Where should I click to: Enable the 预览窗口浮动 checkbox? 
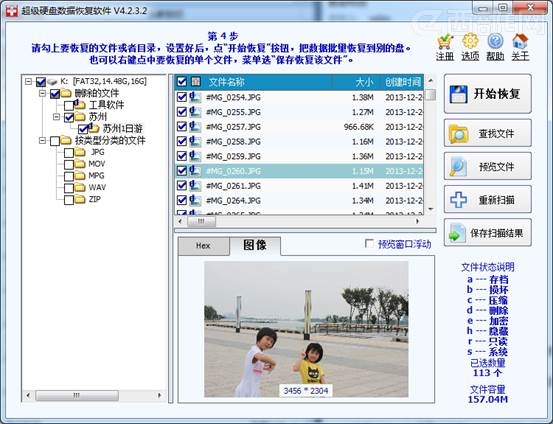point(369,244)
